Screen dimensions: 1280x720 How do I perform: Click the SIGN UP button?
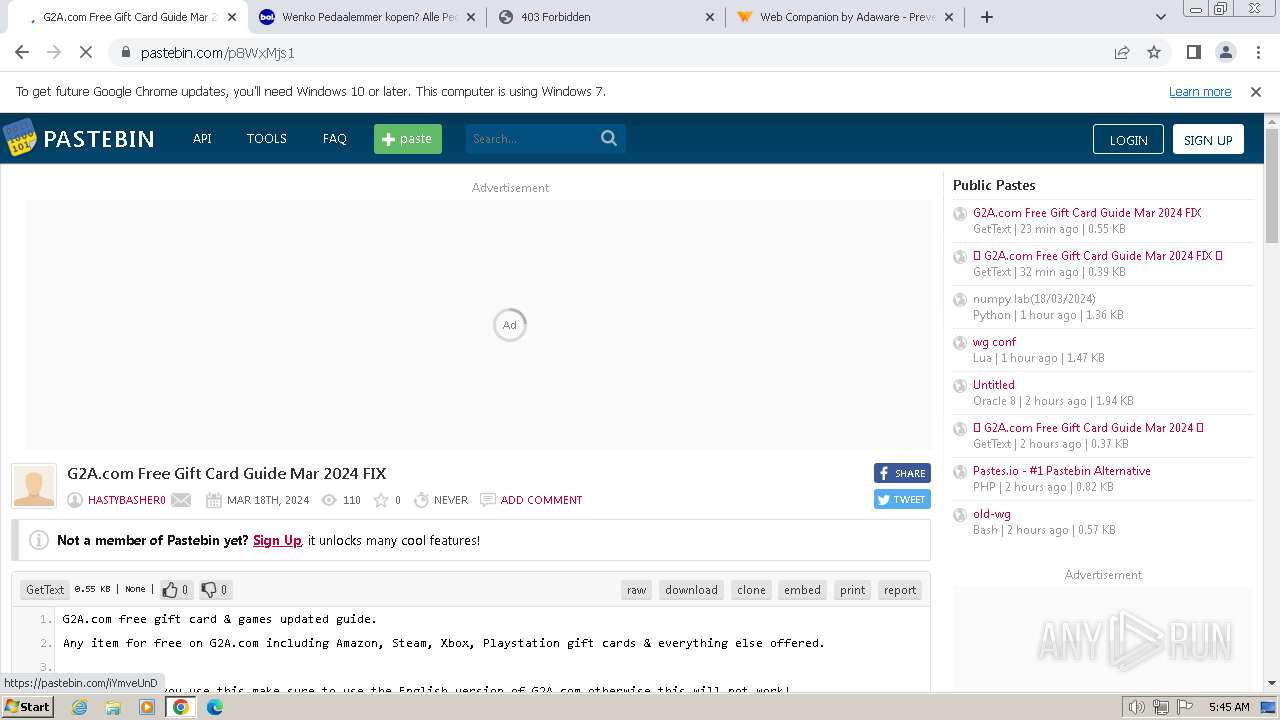click(1208, 140)
